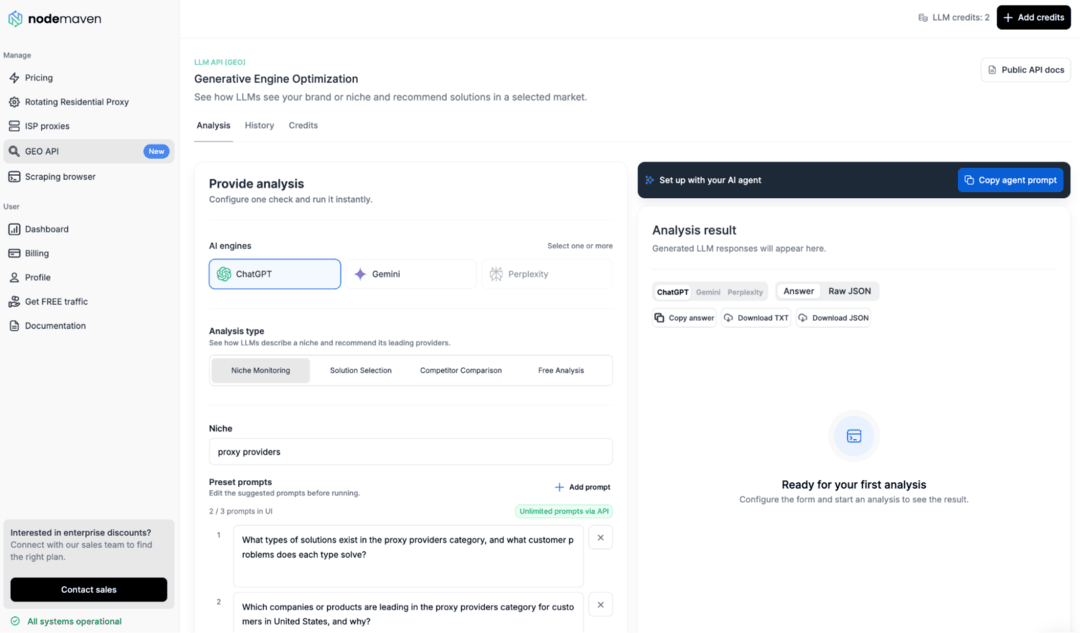
Task: Open the History tab
Action: [x=259, y=125]
